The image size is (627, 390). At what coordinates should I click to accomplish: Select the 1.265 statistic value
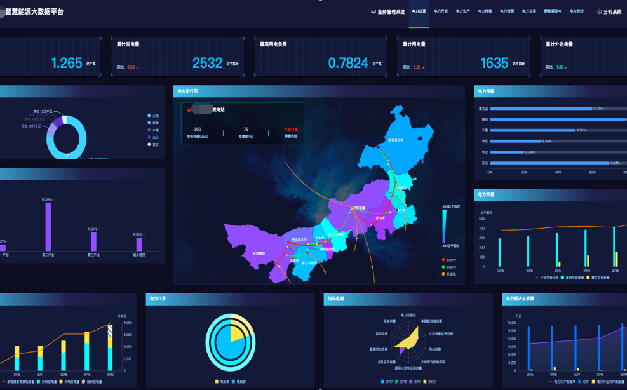point(66,63)
